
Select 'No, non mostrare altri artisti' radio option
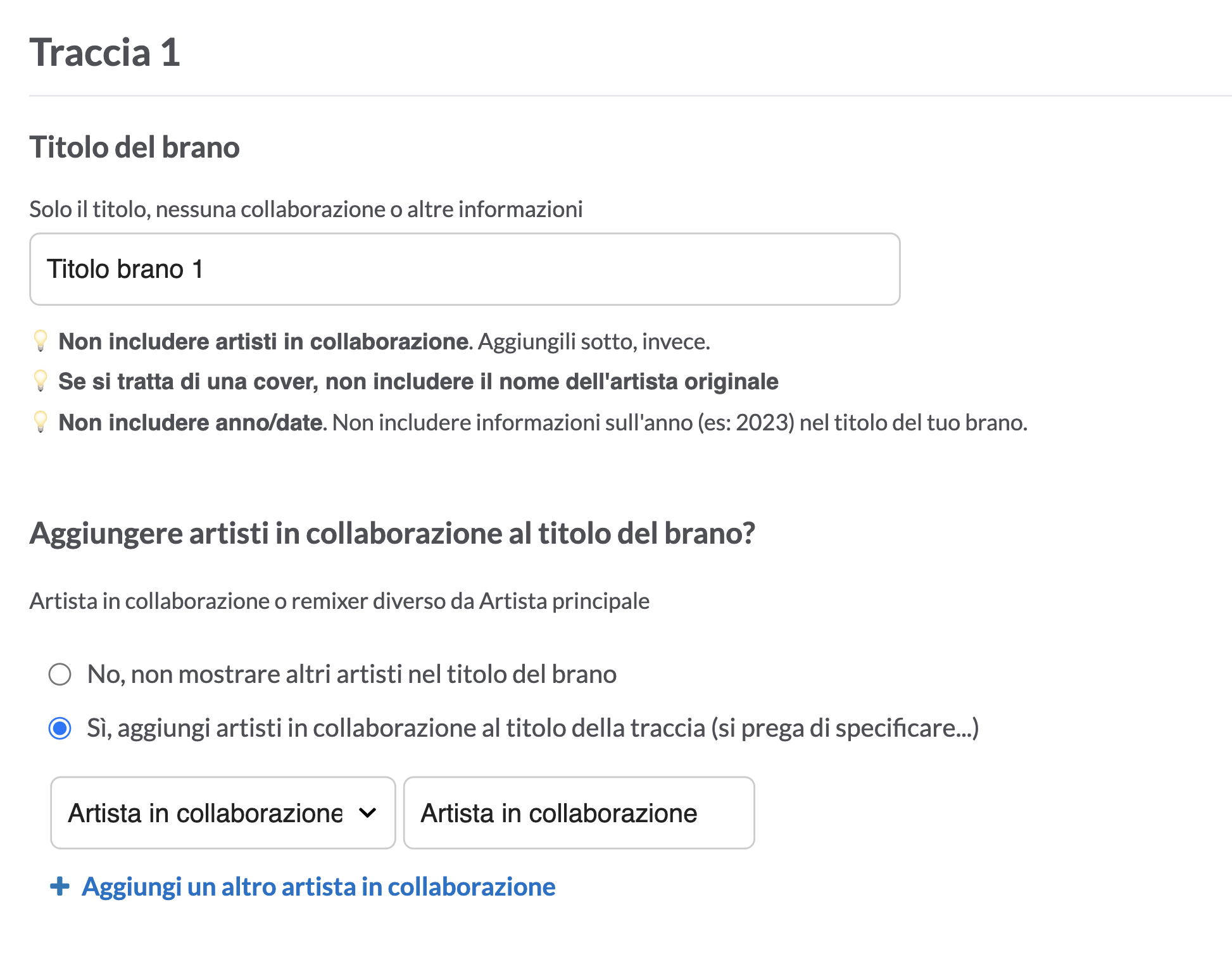pyautogui.click(x=60, y=674)
